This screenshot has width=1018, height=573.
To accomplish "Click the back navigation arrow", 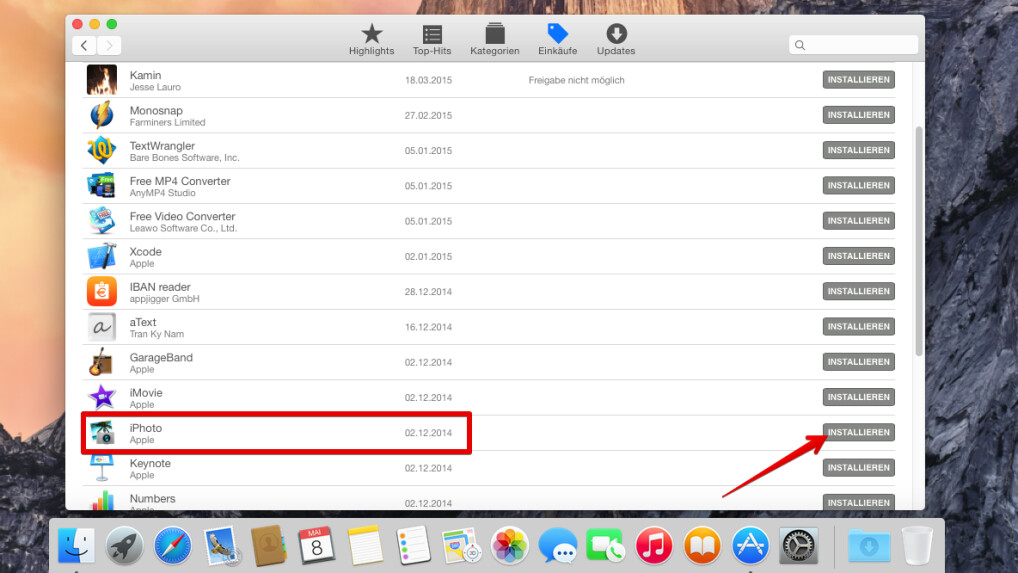I will [84, 45].
